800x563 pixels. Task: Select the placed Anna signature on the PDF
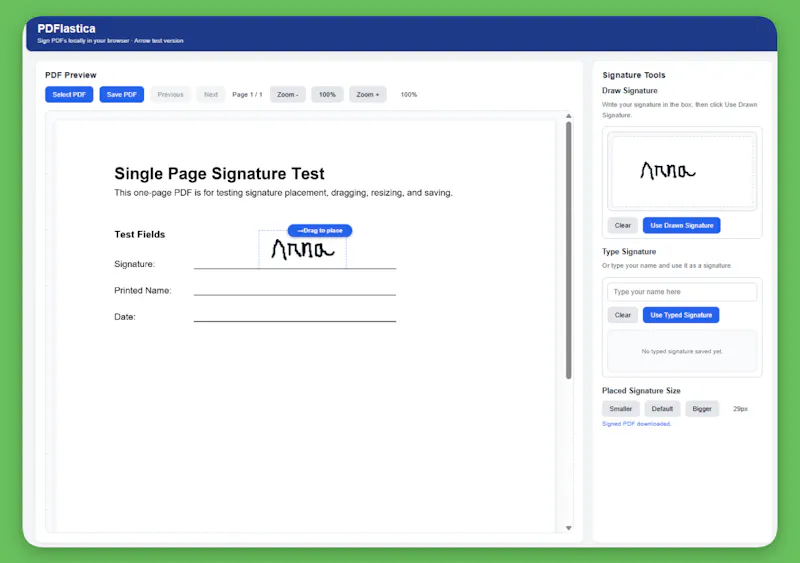point(303,250)
